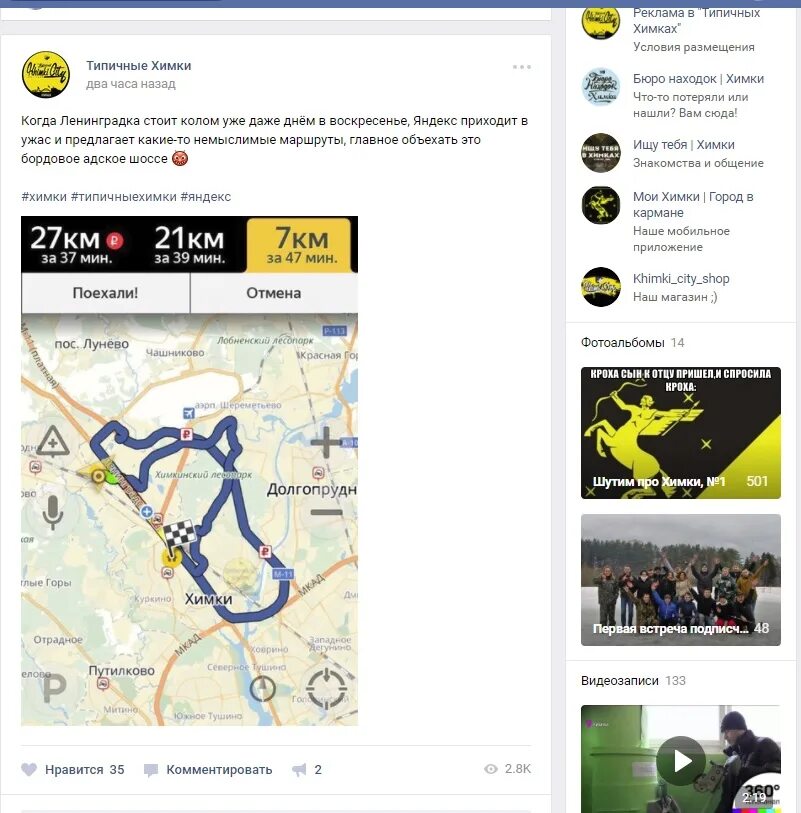Like the post via the heart icon

coord(29,769)
